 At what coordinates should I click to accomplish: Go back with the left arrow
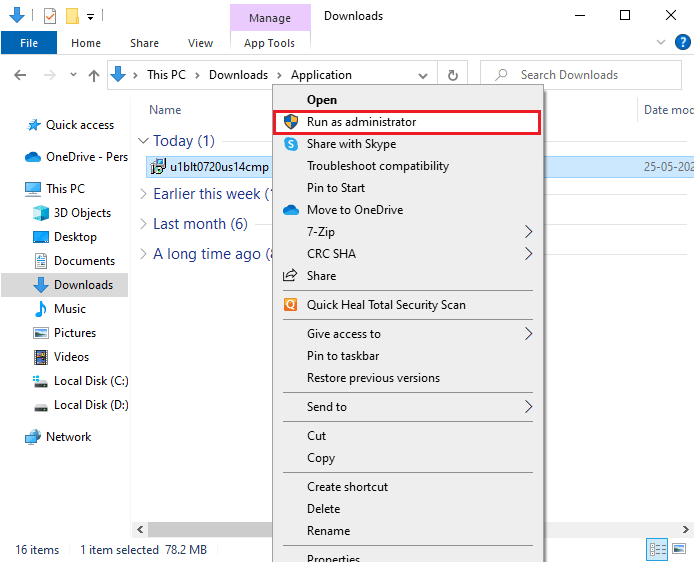(20, 75)
